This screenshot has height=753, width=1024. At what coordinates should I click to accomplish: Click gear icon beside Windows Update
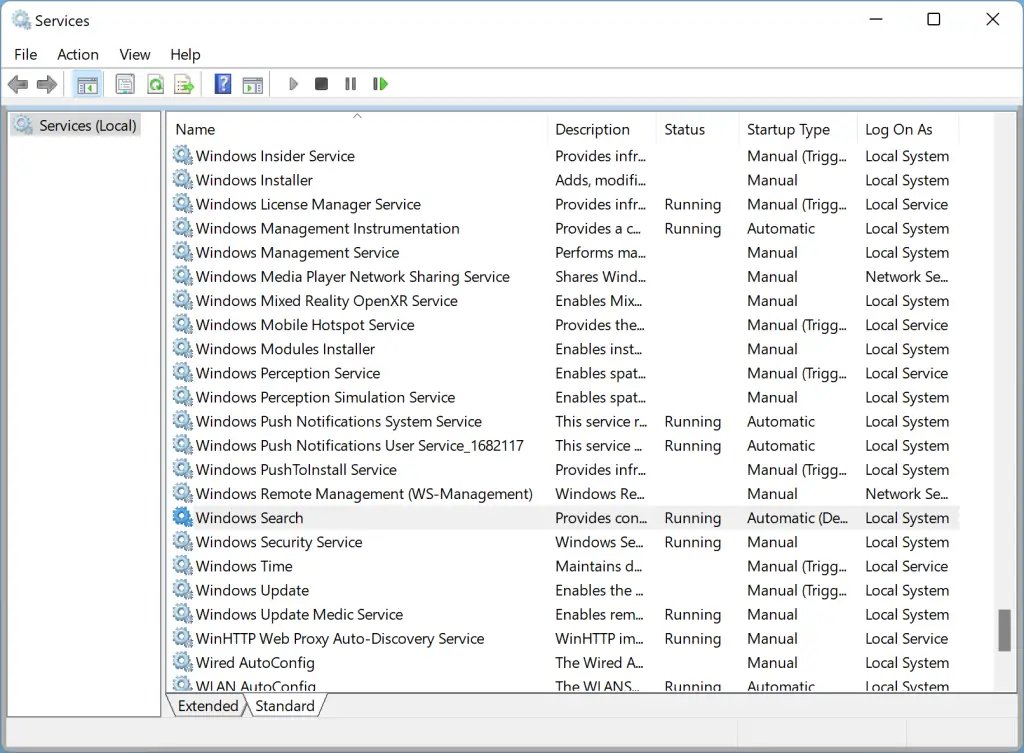(x=183, y=590)
